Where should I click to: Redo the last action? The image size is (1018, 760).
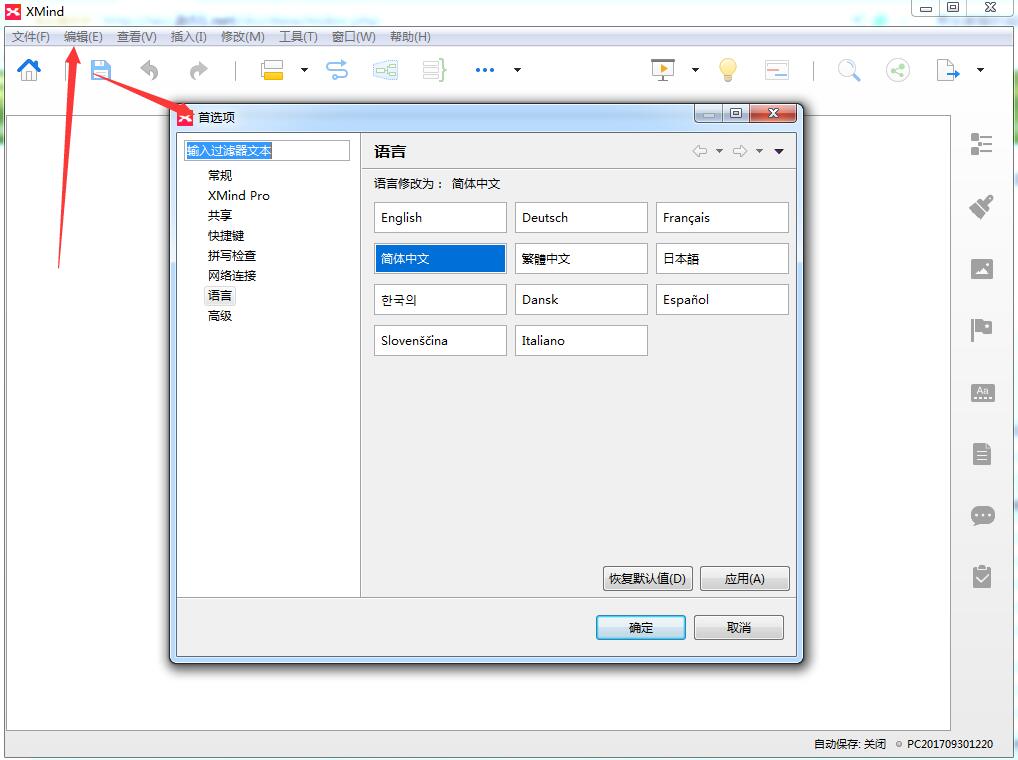point(199,69)
